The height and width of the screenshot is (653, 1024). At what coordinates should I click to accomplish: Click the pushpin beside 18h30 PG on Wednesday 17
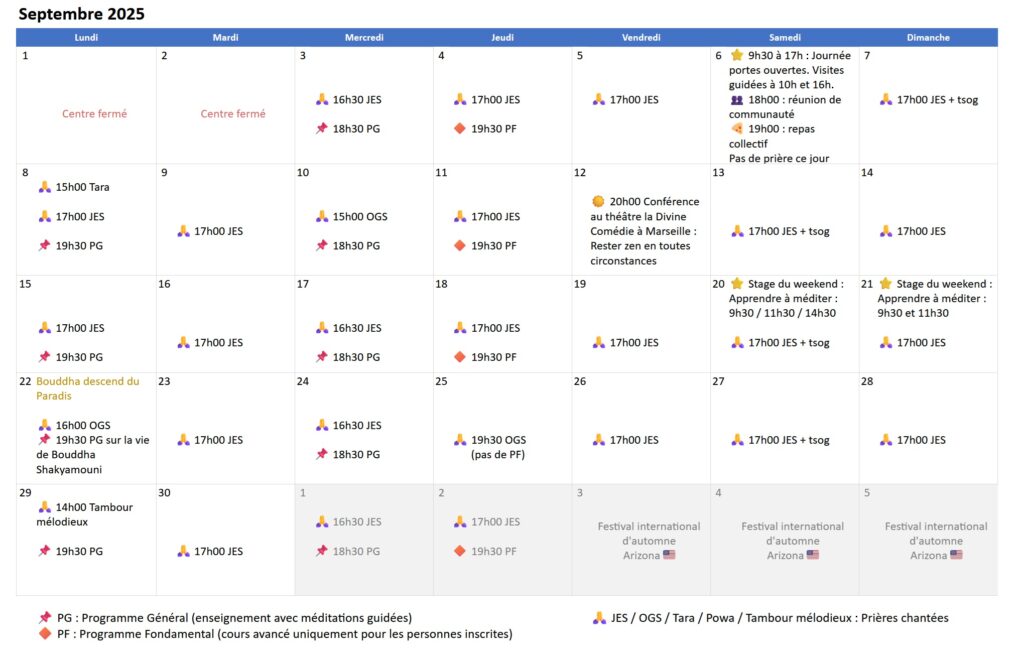tap(321, 357)
